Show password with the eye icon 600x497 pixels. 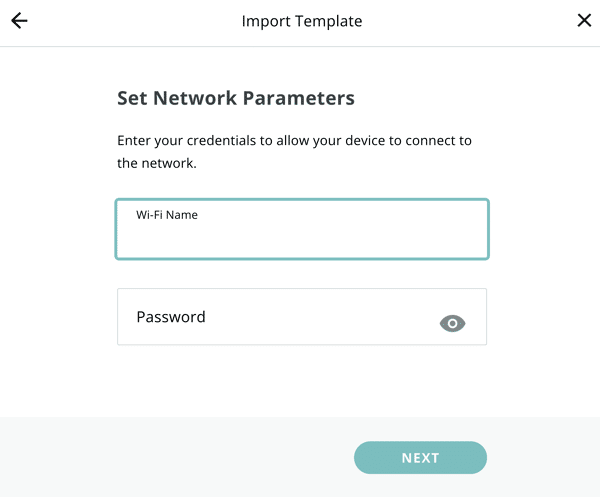point(452,324)
